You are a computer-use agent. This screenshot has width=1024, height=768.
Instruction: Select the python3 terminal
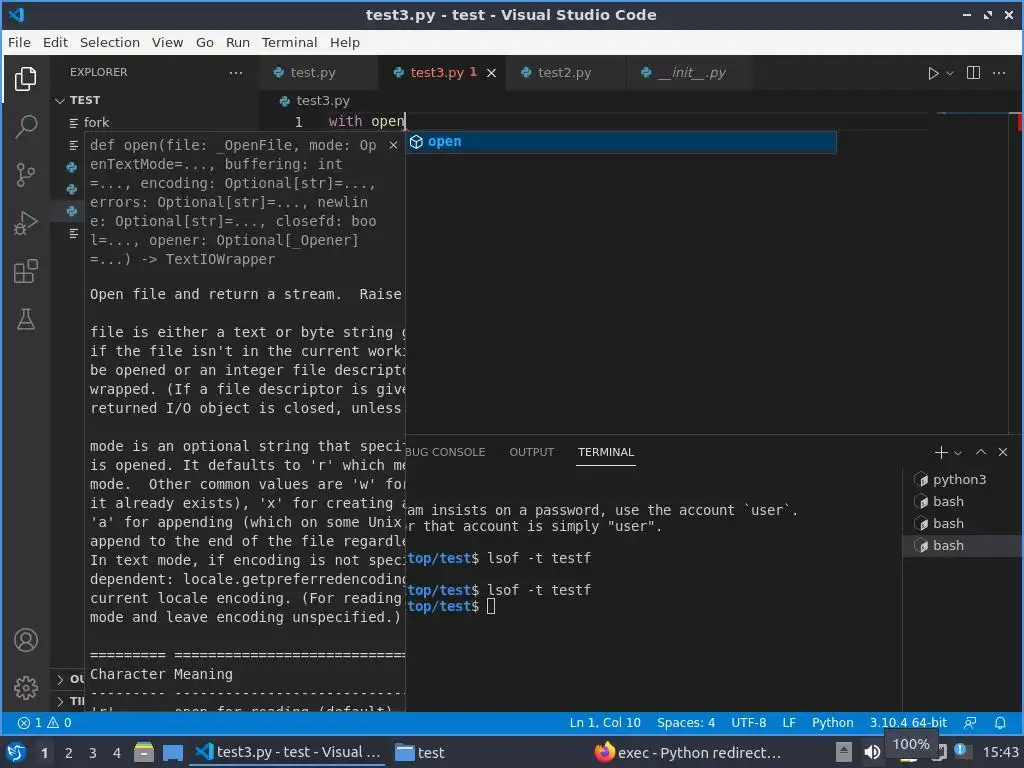click(x=959, y=479)
